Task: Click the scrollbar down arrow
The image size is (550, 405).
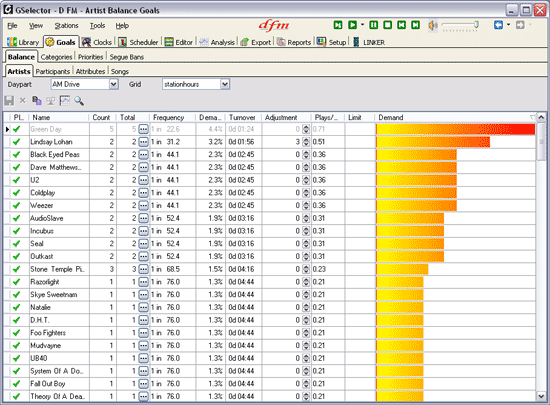Action: pos(541,397)
